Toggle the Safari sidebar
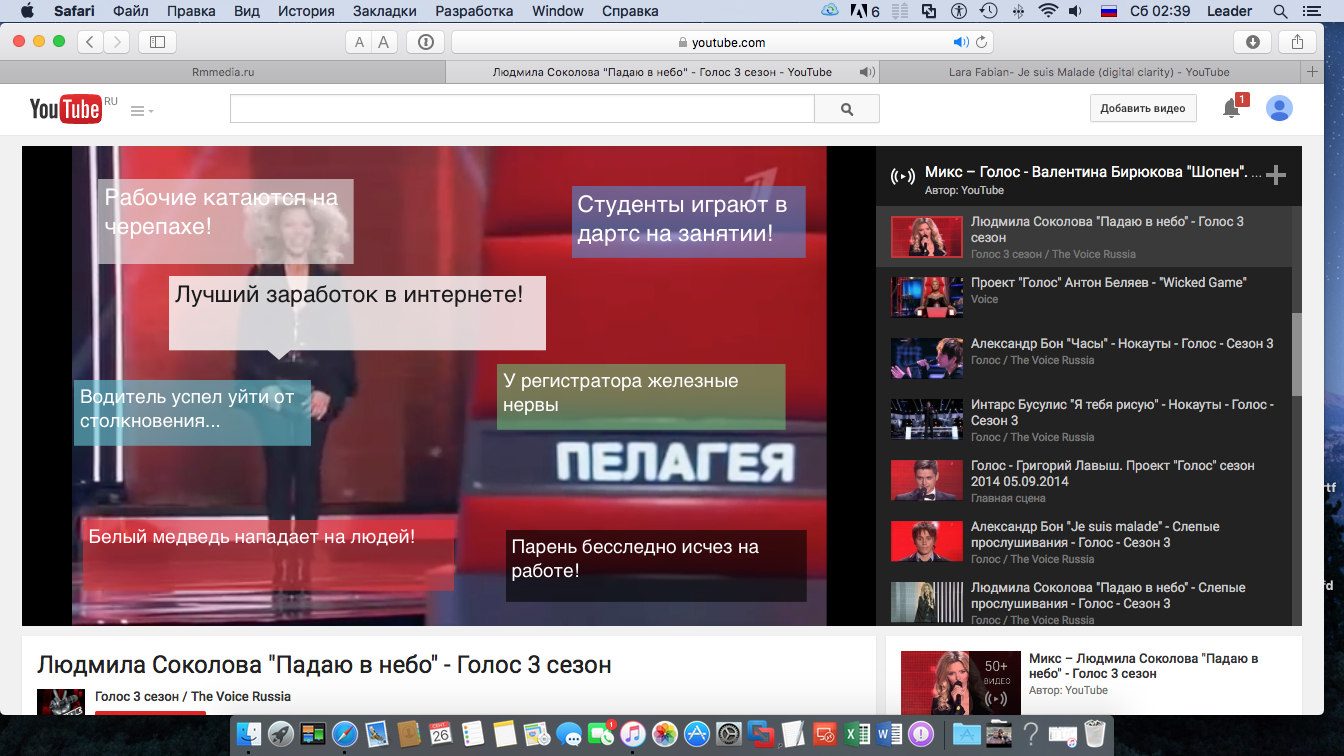This screenshot has width=1344, height=756. (x=157, y=42)
